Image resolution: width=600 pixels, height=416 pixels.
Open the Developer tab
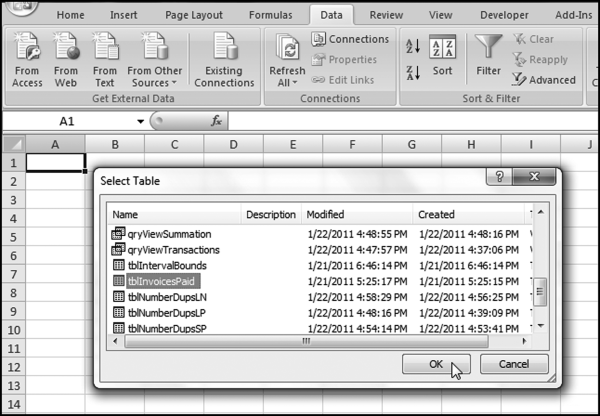pos(504,15)
